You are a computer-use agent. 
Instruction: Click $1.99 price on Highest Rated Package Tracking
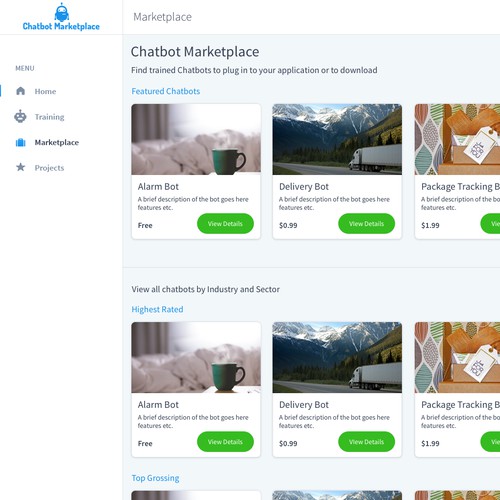pyautogui.click(x=430, y=443)
